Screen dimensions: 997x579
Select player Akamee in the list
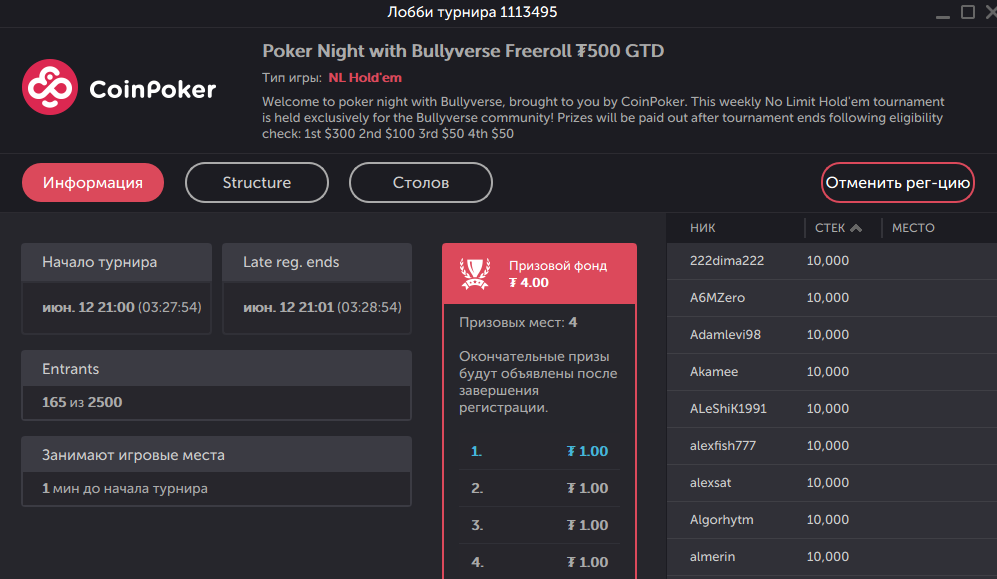(832, 371)
